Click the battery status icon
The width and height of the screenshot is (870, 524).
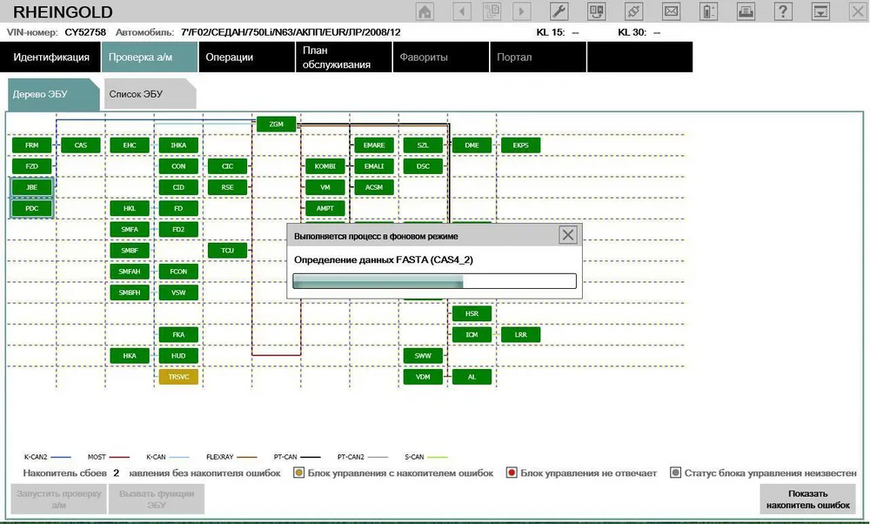[708, 11]
